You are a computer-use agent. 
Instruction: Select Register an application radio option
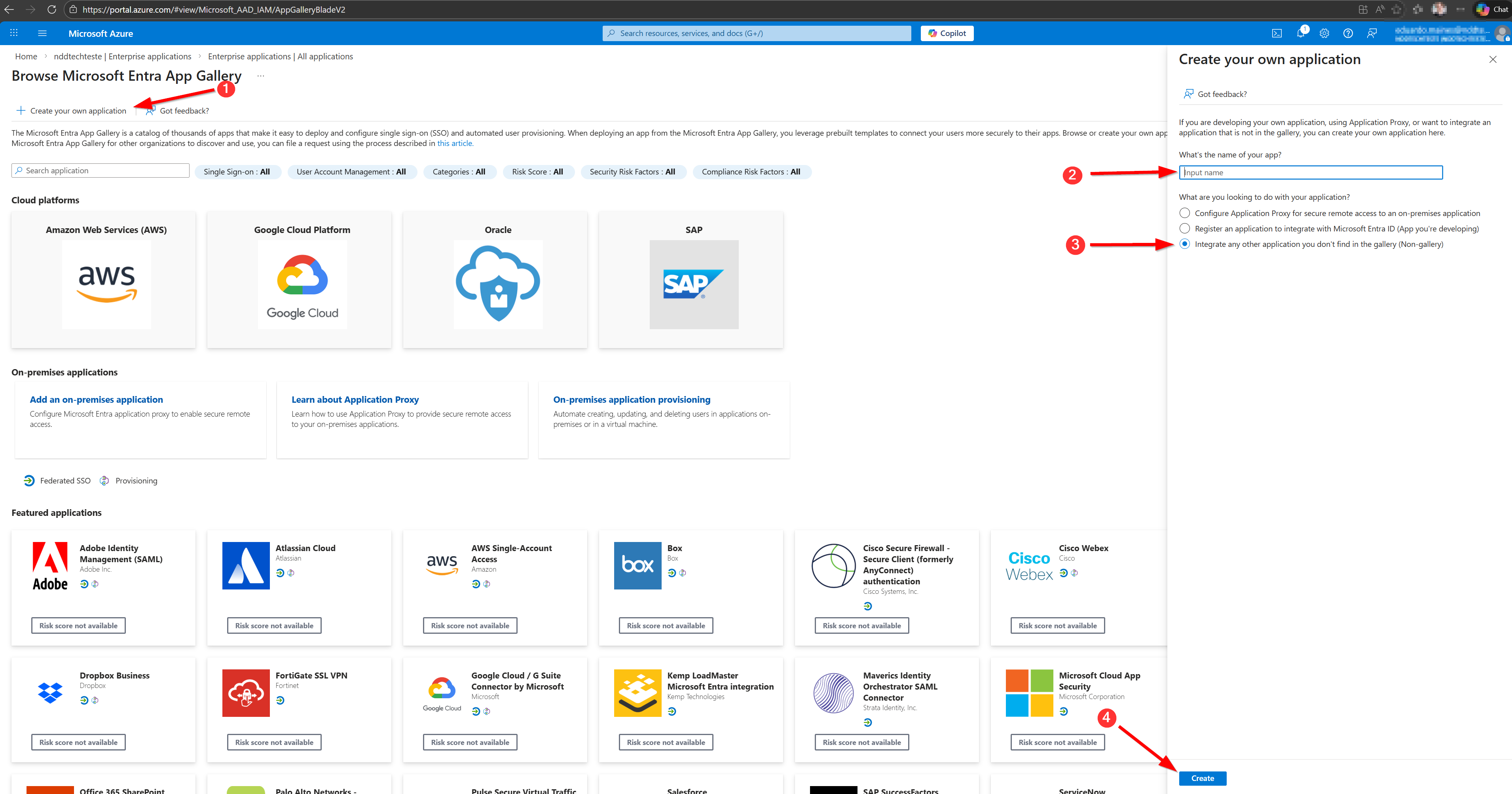[x=1184, y=228]
